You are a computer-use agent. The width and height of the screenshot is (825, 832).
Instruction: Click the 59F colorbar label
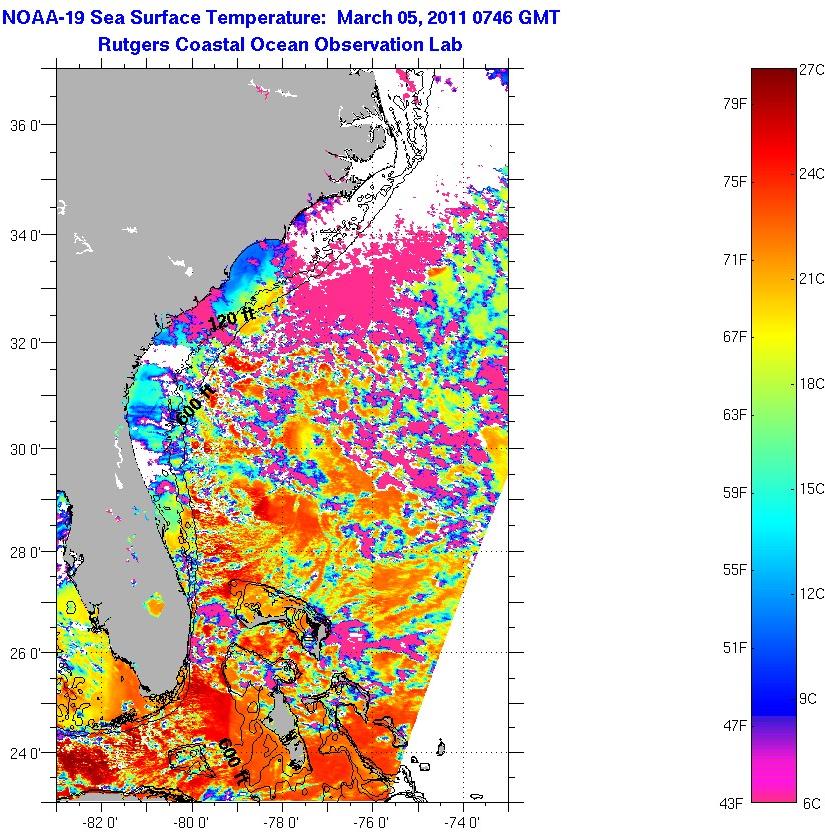click(x=734, y=492)
